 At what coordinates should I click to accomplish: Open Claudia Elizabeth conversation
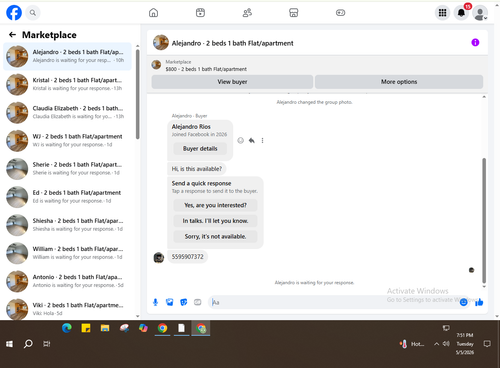(x=68, y=112)
